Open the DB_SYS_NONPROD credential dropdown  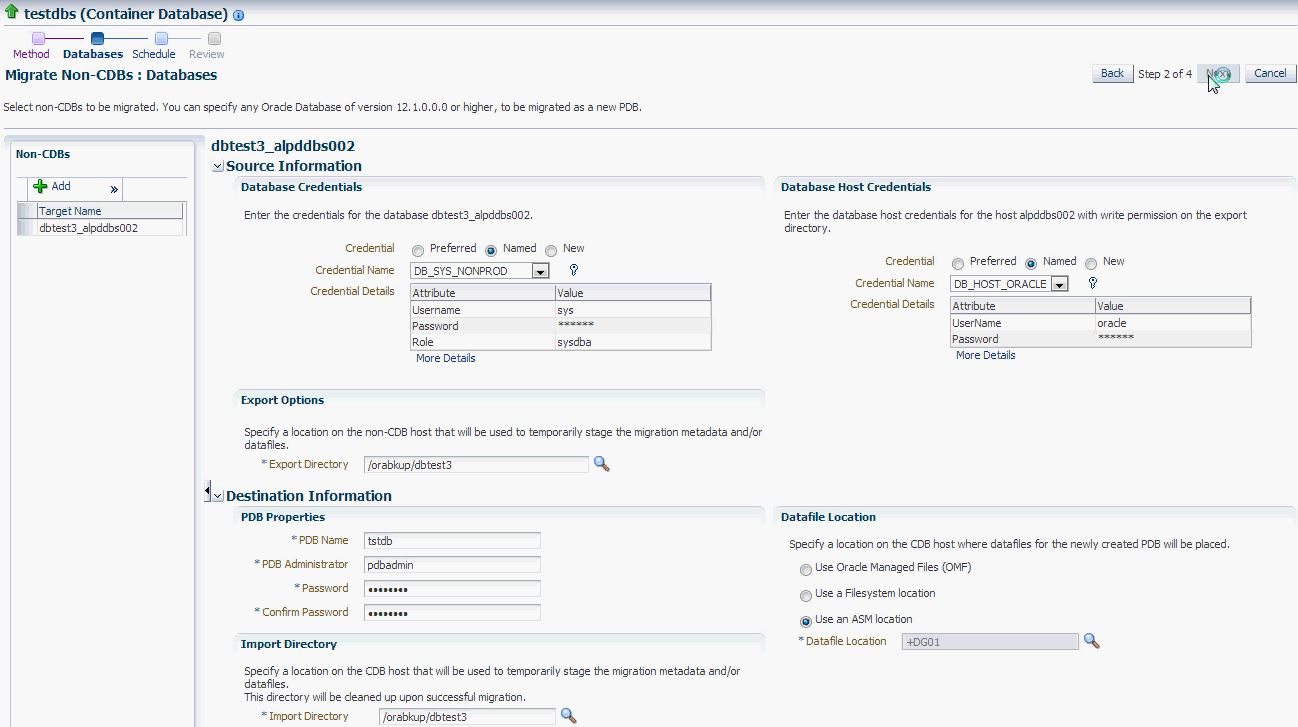538,270
